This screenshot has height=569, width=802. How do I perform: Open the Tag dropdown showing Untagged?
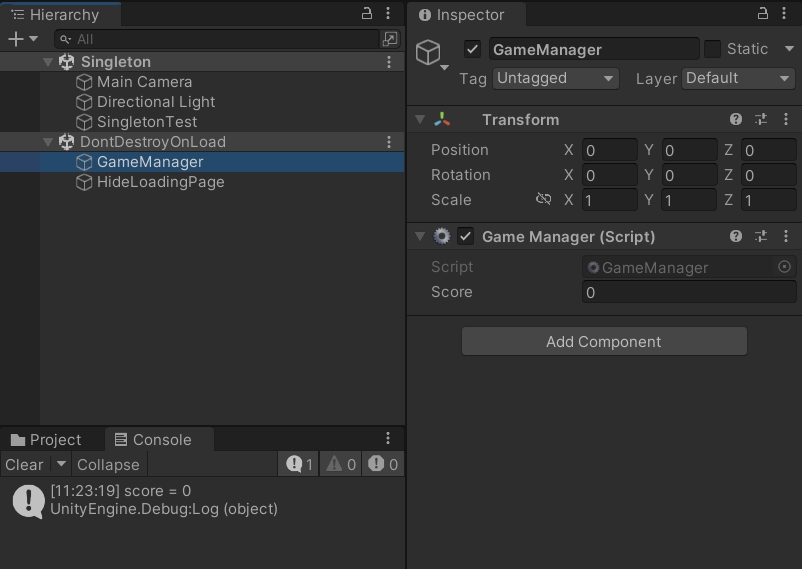(555, 79)
